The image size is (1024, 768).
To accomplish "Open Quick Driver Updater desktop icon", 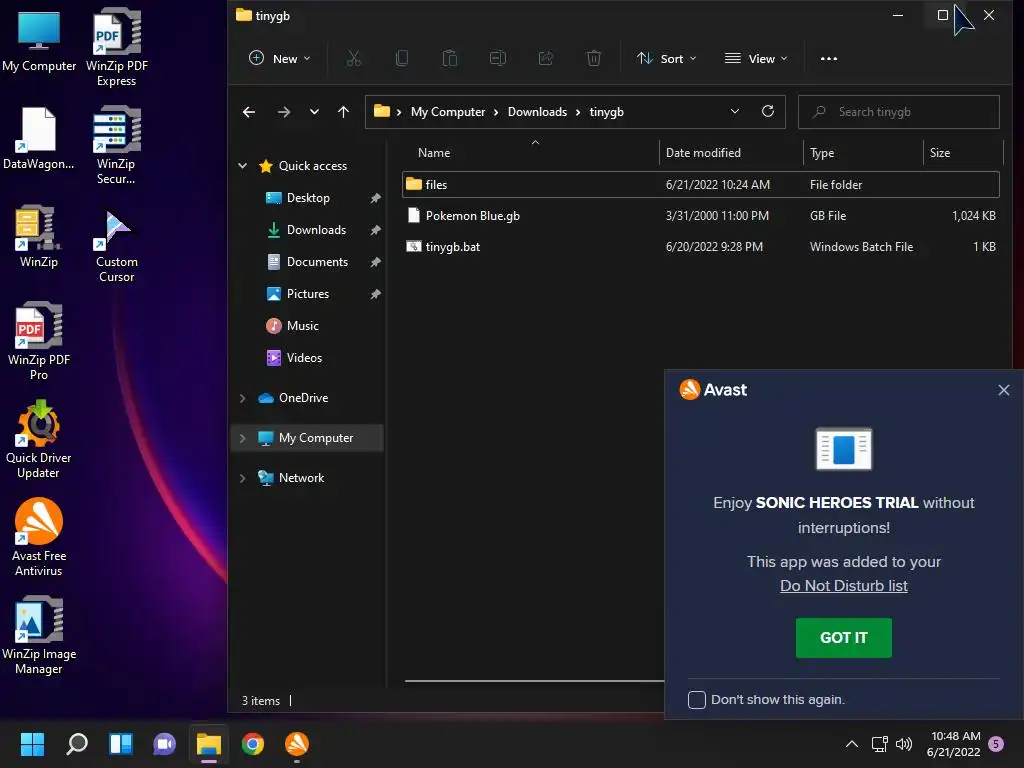I will click(39, 439).
